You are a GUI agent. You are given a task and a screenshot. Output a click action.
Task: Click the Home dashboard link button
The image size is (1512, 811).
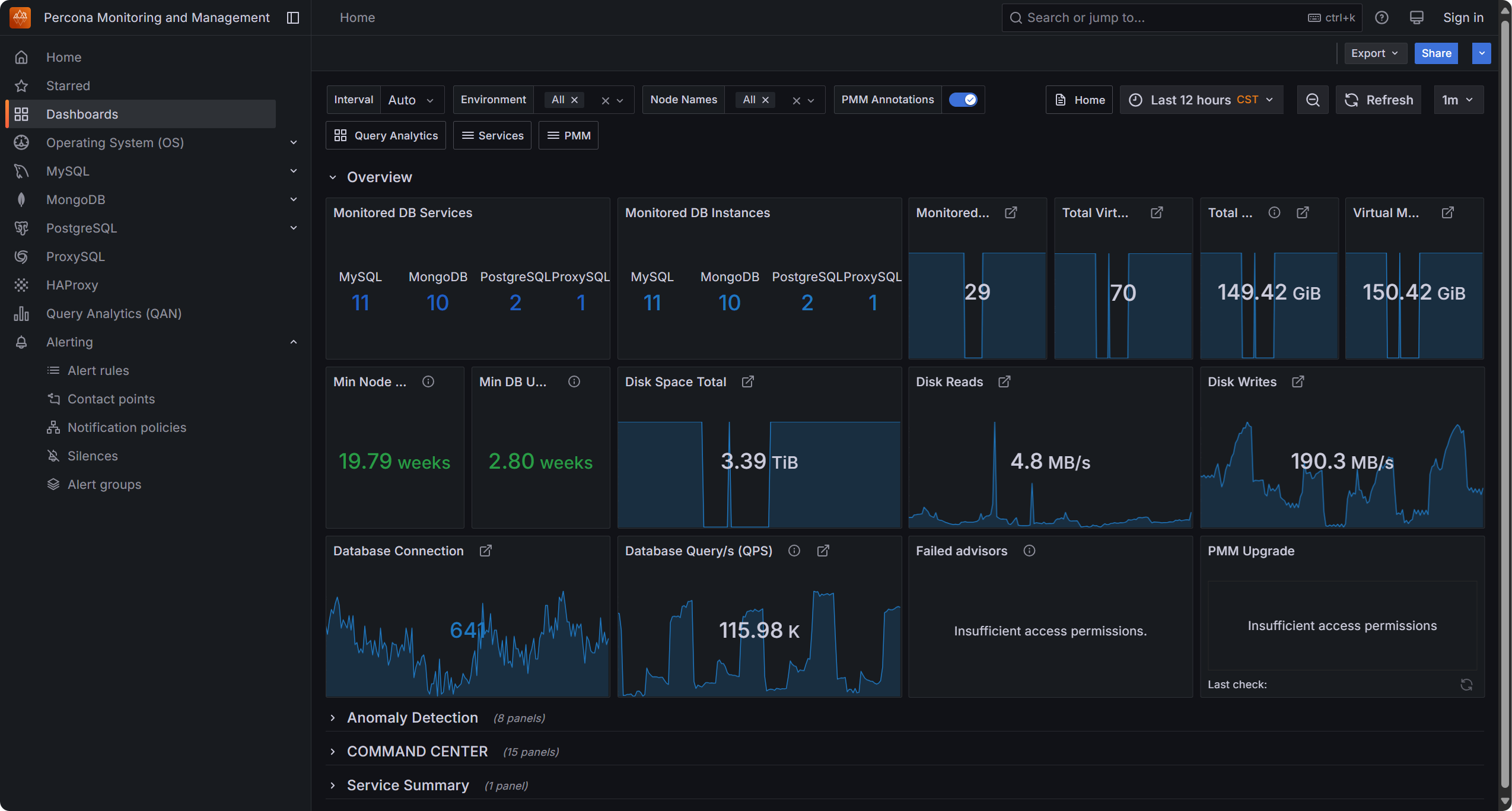[1079, 100]
